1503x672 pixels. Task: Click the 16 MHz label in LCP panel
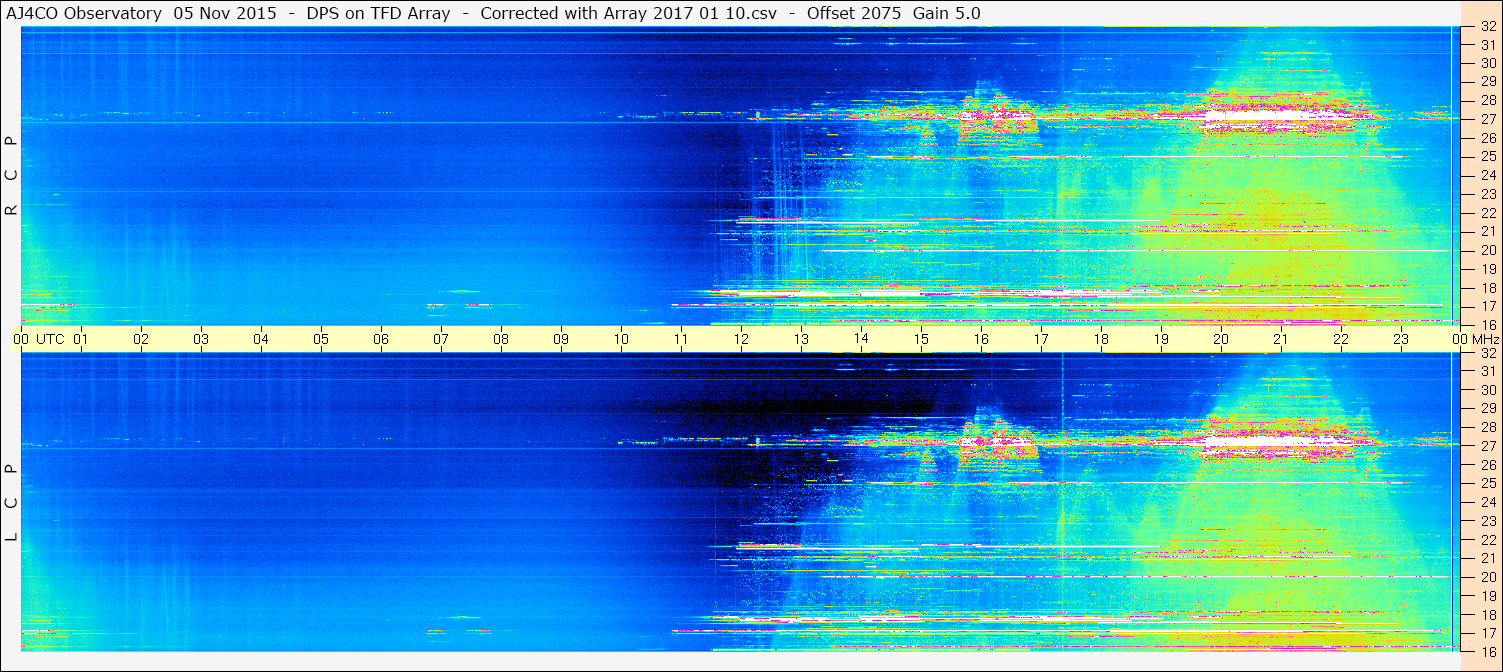point(1487,652)
